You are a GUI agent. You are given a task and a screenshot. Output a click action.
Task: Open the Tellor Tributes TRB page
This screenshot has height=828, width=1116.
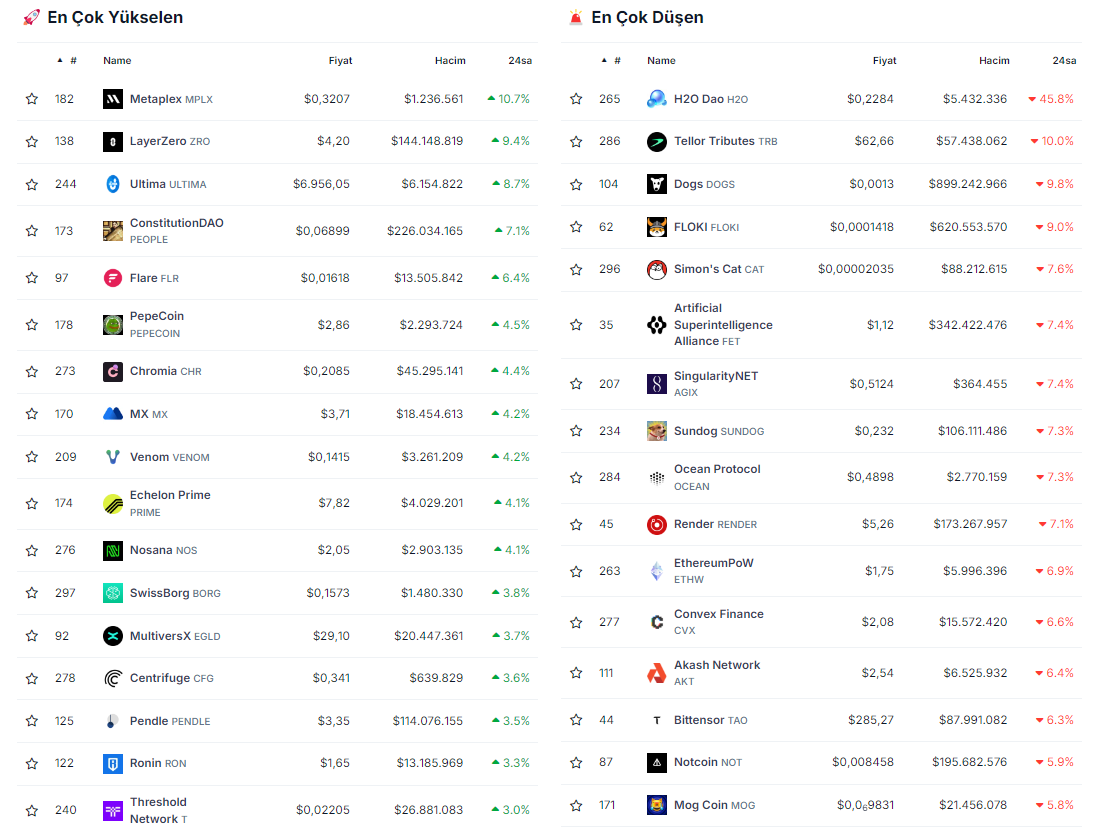pyautogui.click(x=726, y=142)
